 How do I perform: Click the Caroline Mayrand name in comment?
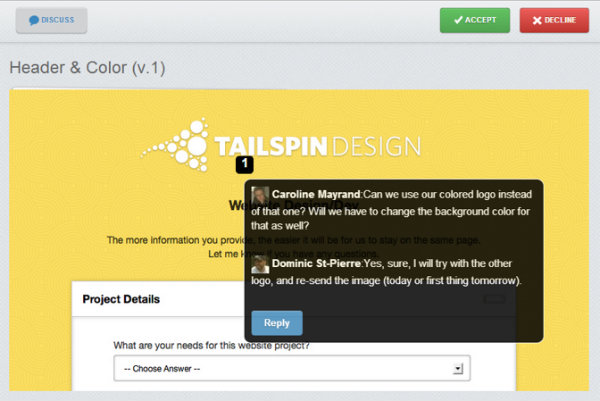point(316,194)
